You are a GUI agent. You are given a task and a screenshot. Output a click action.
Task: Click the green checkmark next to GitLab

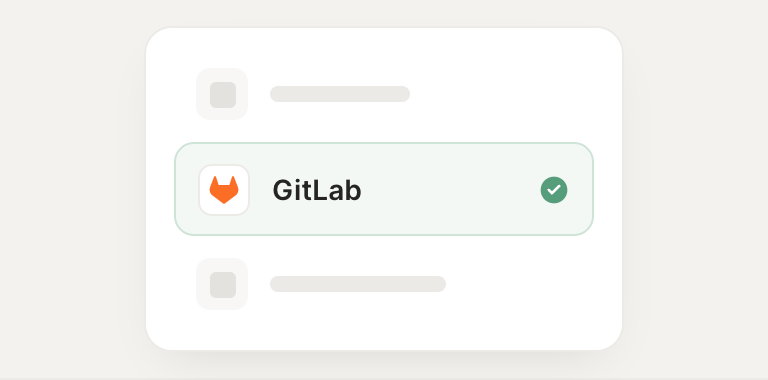pyautogui.click(x=554, y=190)
